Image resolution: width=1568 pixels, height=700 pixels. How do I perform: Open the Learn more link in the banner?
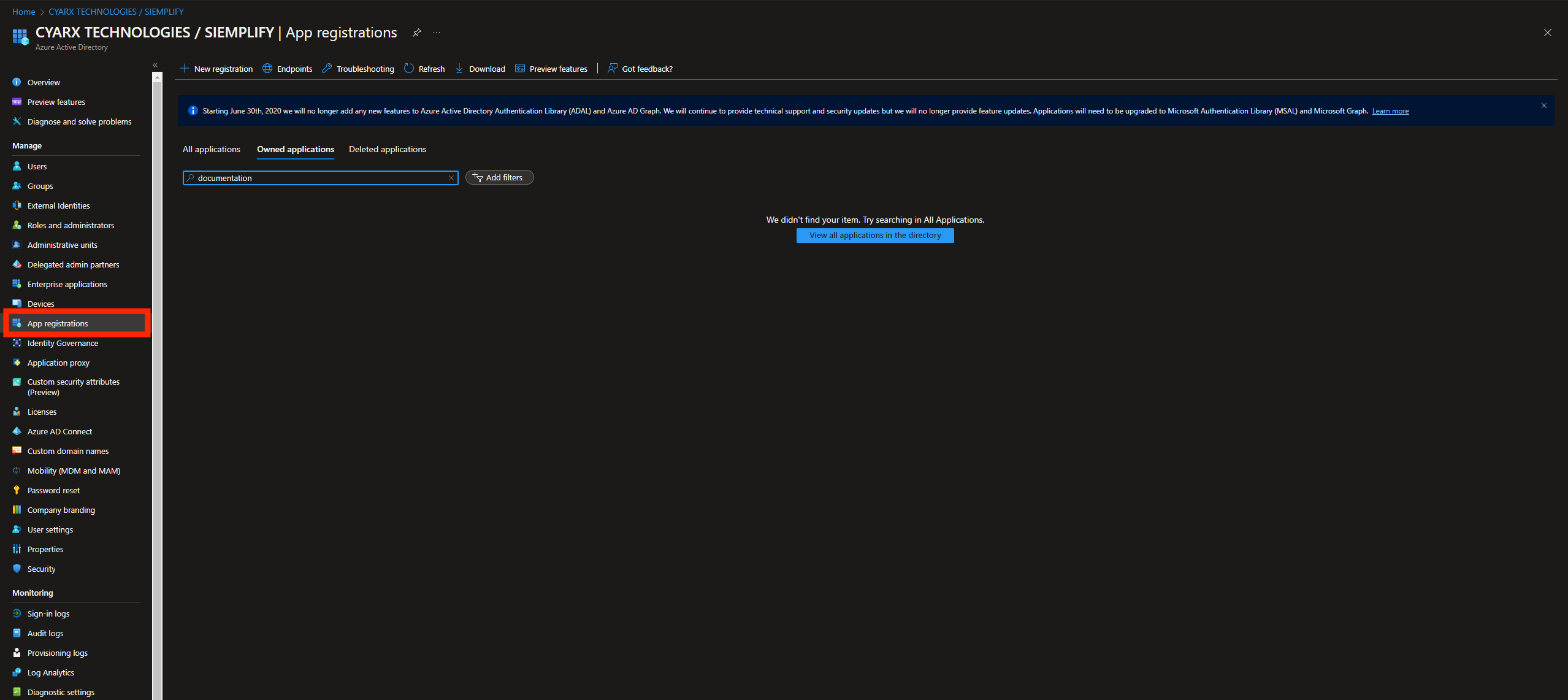(1390, 110)
